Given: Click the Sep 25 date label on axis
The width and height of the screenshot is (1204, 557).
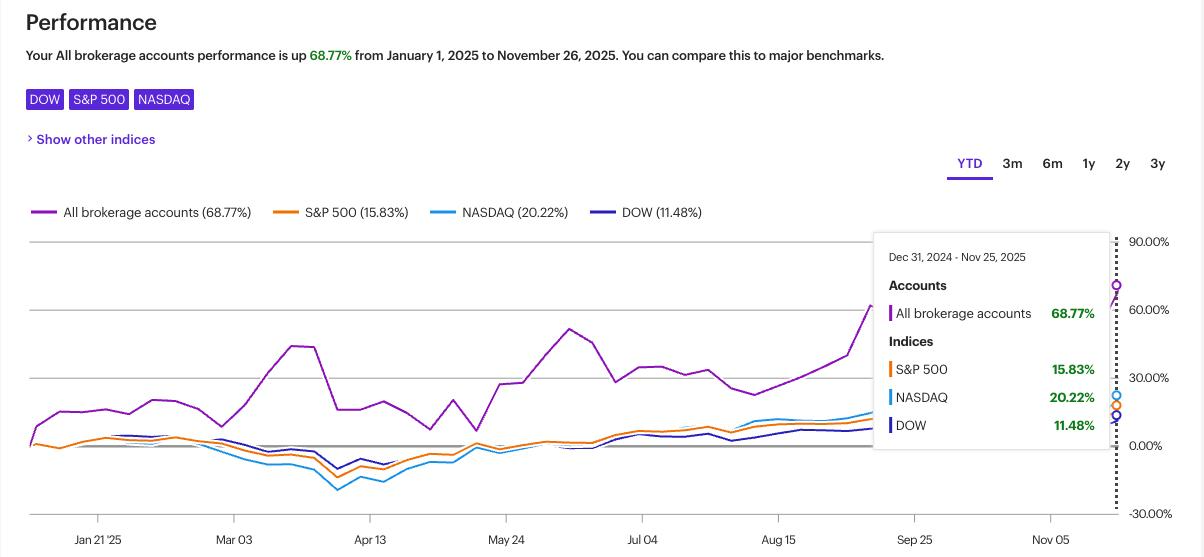Looking at the screenshot, I should point(914,539).
